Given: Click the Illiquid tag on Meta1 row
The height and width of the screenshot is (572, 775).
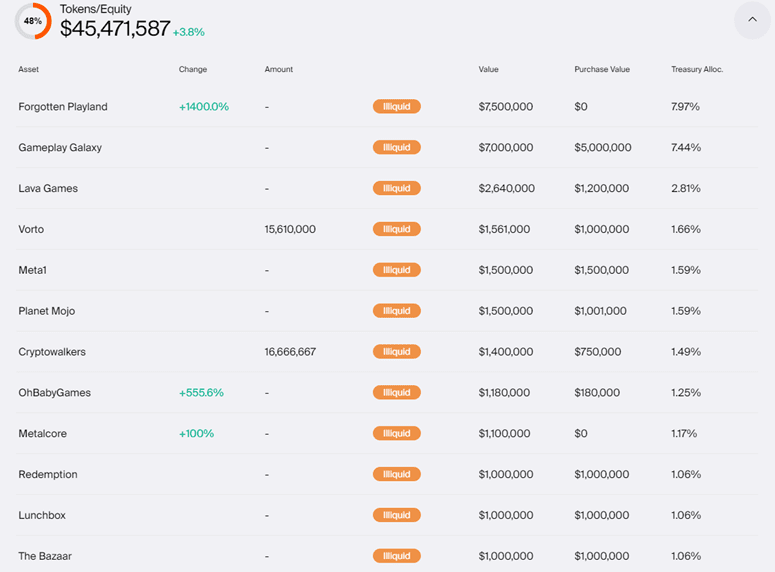Looking at the screenshot, I should pyautogui.click(x=397, y=270).
